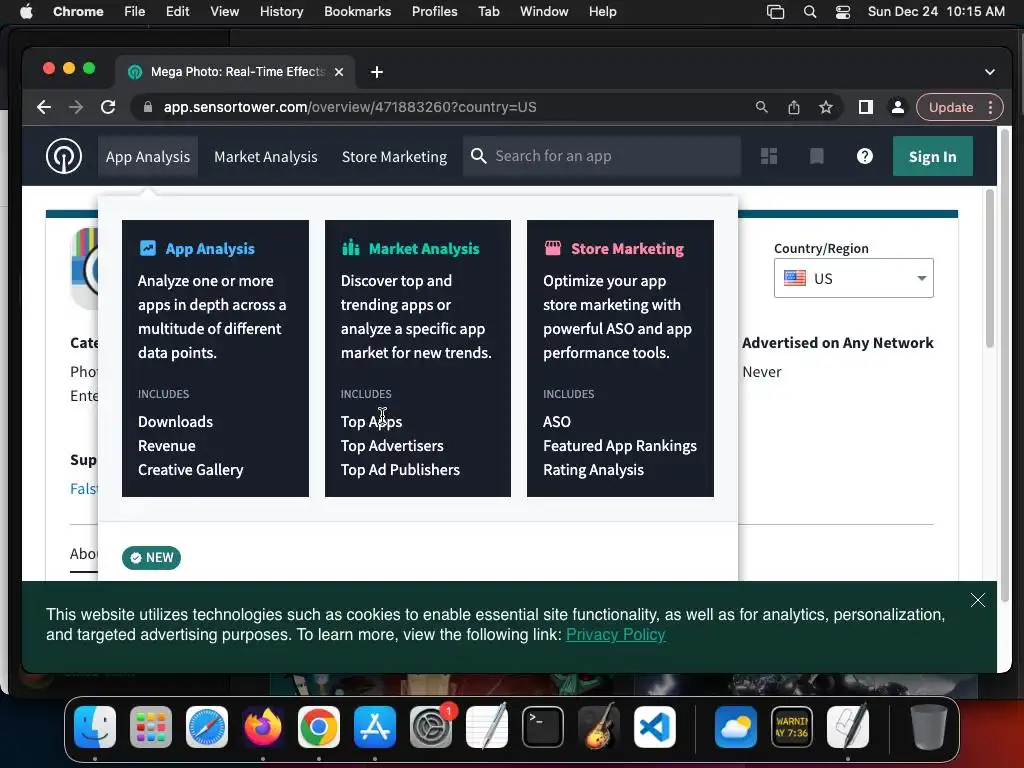
Task: Open System Settings from the dock
Action: pyautogui.click(x=431, y=727)
